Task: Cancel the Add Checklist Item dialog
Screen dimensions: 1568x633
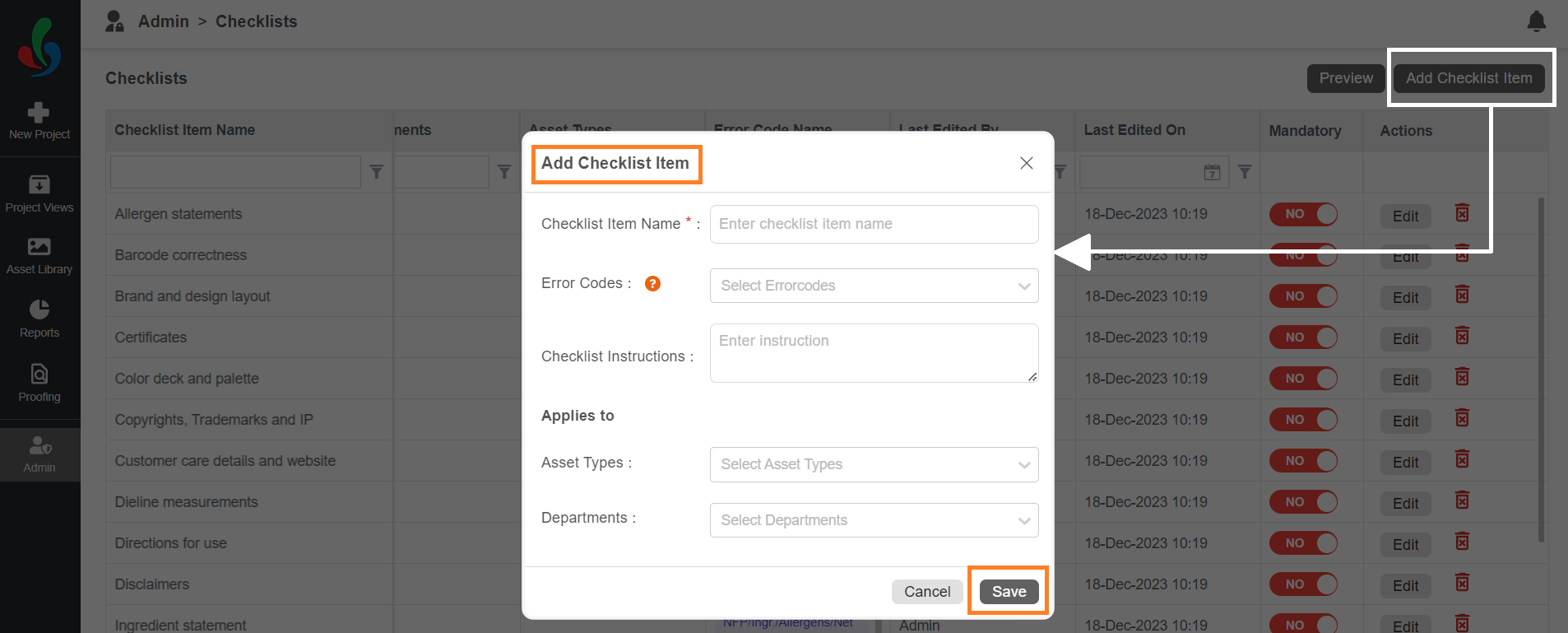Action: (x=927, y=592)
